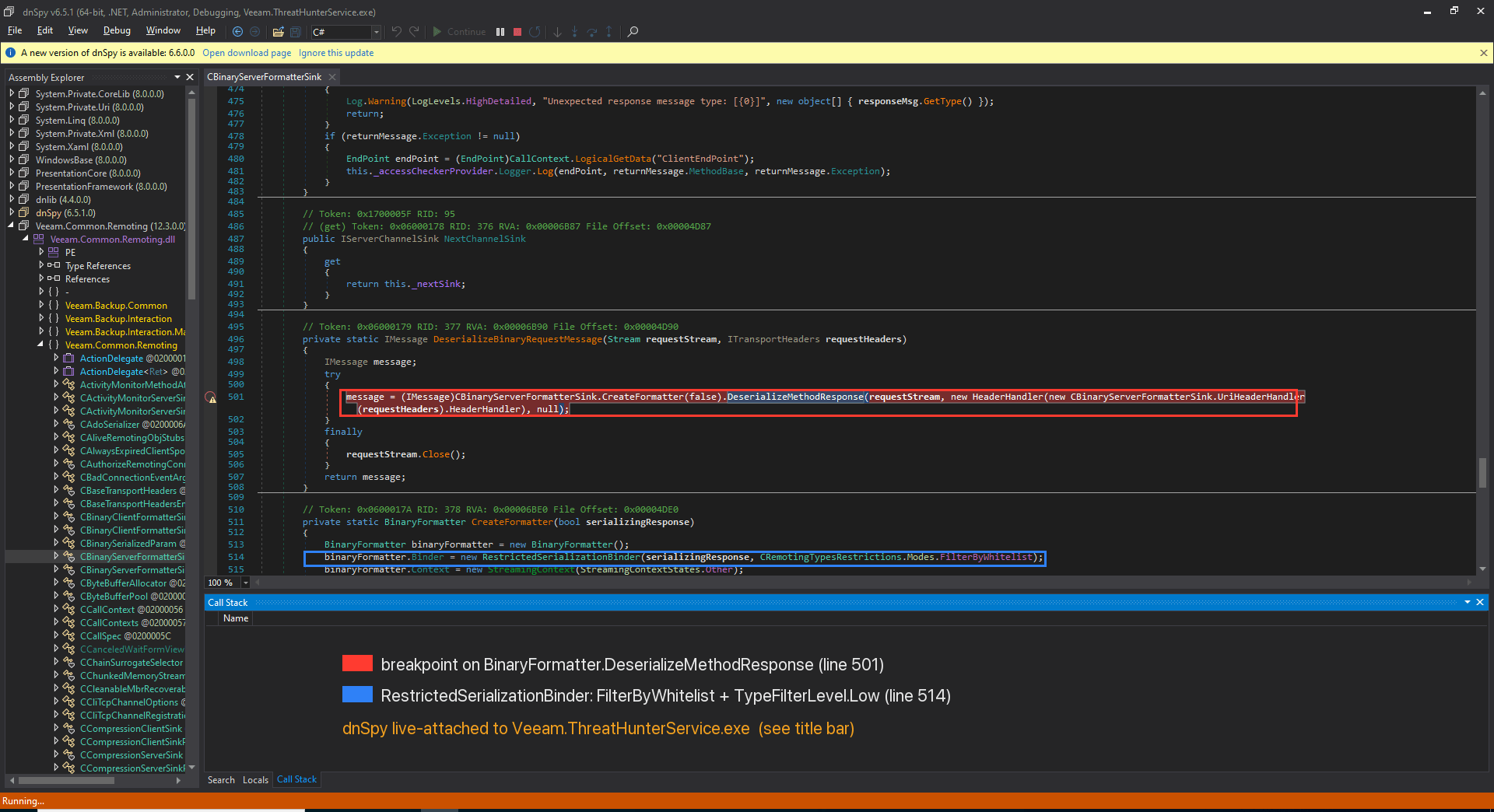The height and width of the screenshot is (812, 1494).
Task: Open Assembly Explorer window options dropdown
Action: click(x=177, y=77)
